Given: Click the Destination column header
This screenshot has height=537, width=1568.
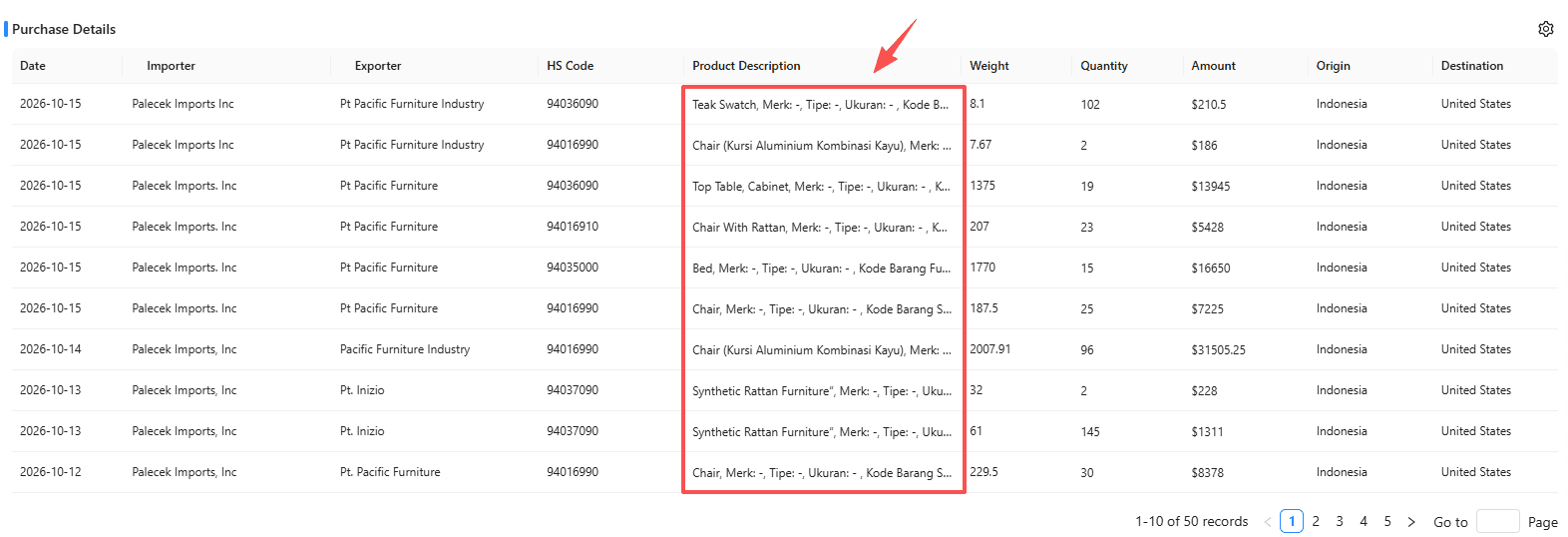Looking at the screenshot, I should [x=1472, y=66].
